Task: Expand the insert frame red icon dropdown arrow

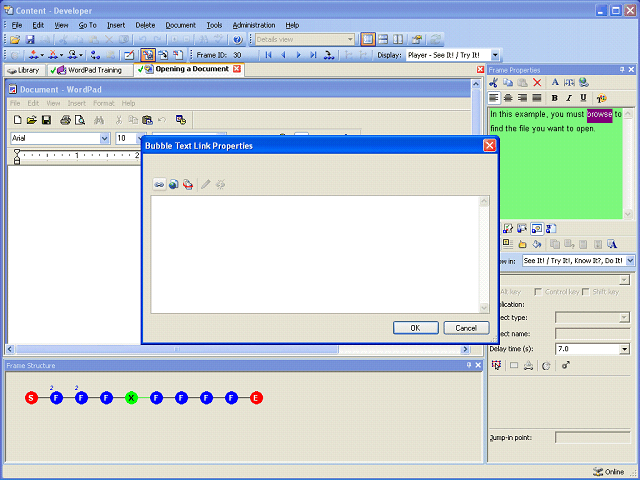Action: (x=42, y=55)
